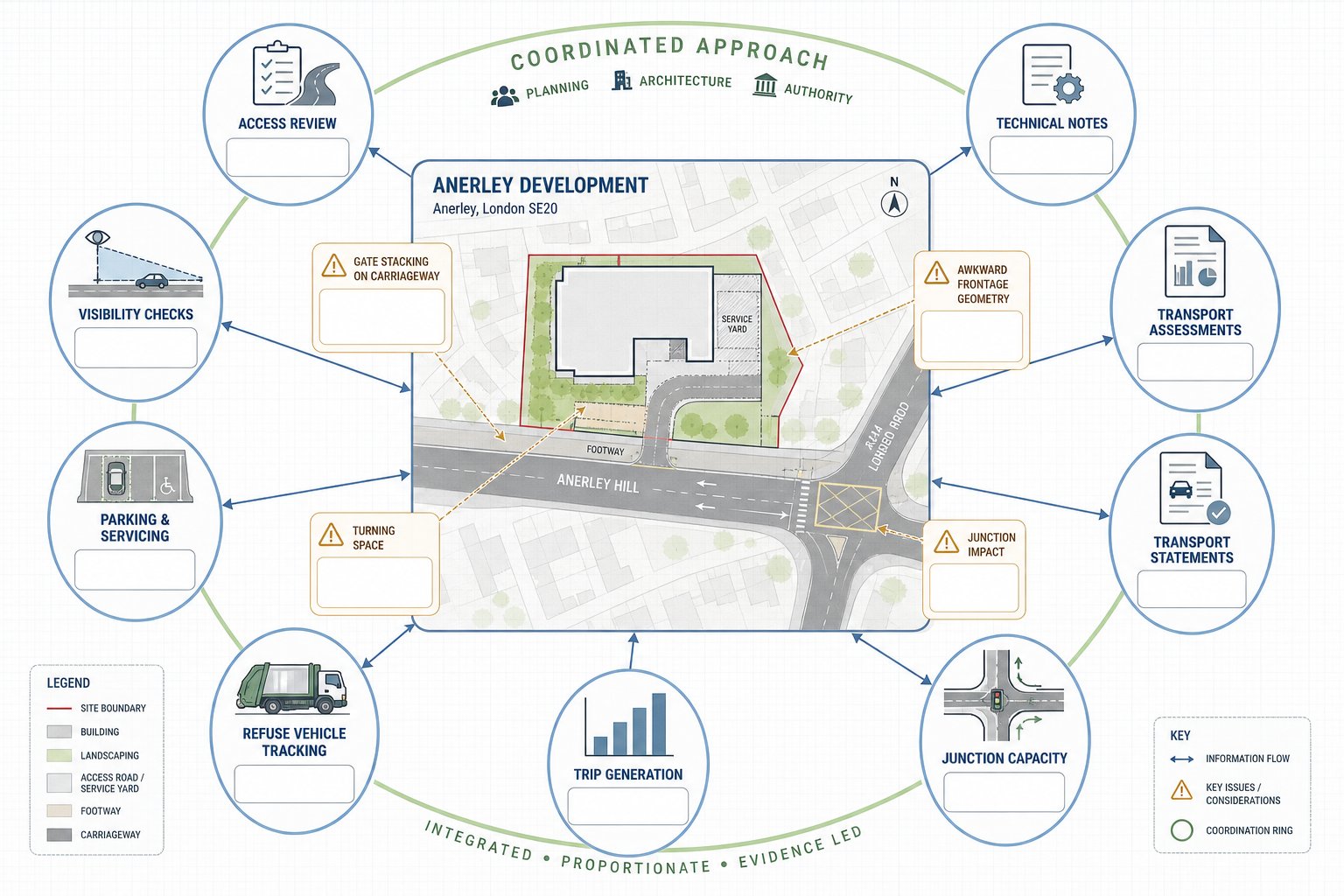The width and height of the screenshot is (1344, 896).
Task: Click the blank box under Refuse Vehicle Tracking
Action: tap(294, 784)
